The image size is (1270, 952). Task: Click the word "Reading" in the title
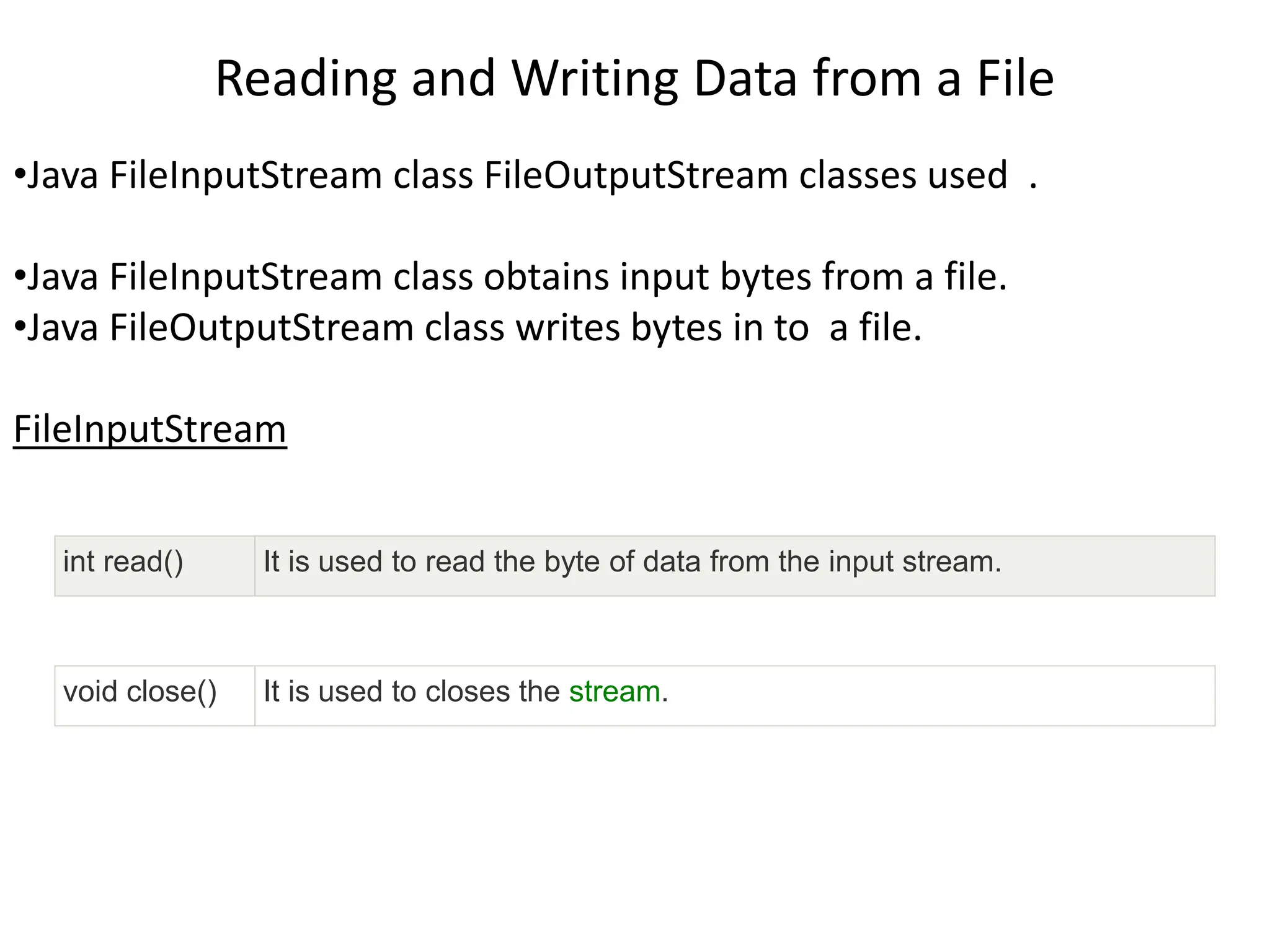click(305, 78)
